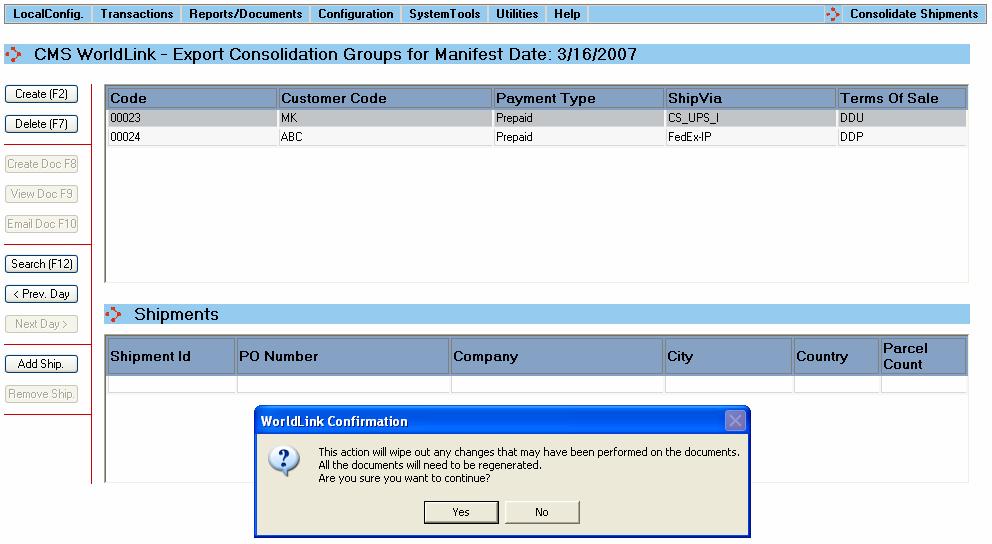Image resolution: width=992 pixels, height=544 pixels.
Task: Go to the previous day
Action: pyautogui.click(x=42, y=294)
